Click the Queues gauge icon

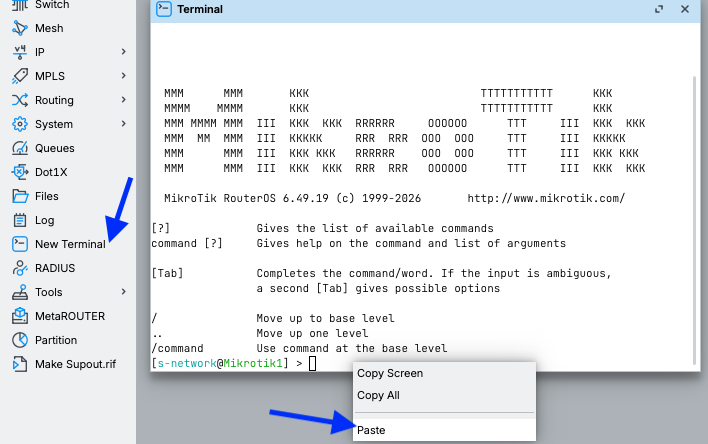coord(20,148)
